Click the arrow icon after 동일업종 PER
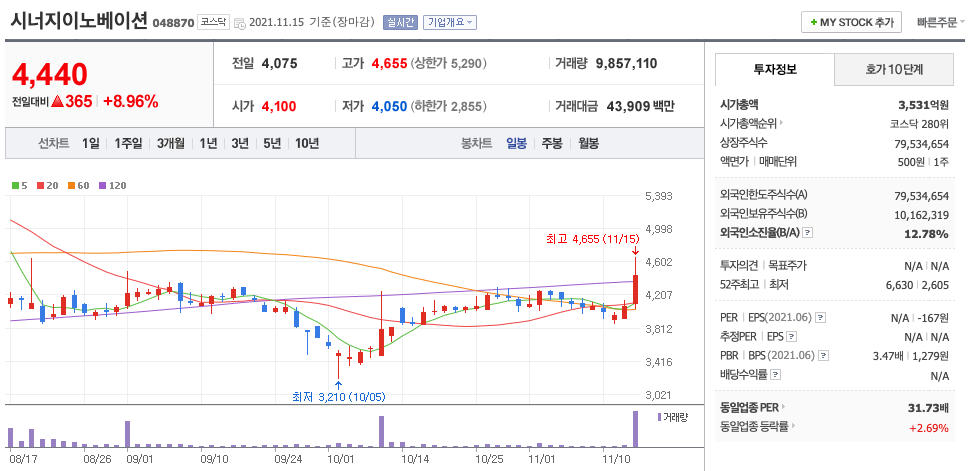The image size is (972, 471). click(784, 407)
